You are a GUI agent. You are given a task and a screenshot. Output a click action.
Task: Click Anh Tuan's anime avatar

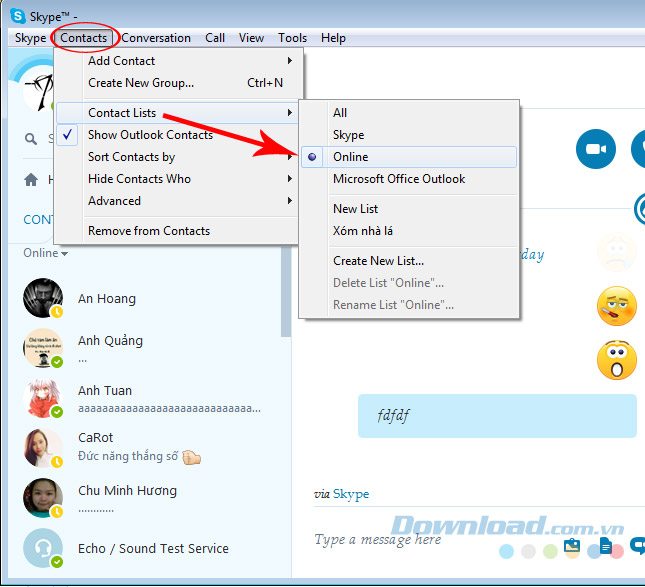coord(43,398)
